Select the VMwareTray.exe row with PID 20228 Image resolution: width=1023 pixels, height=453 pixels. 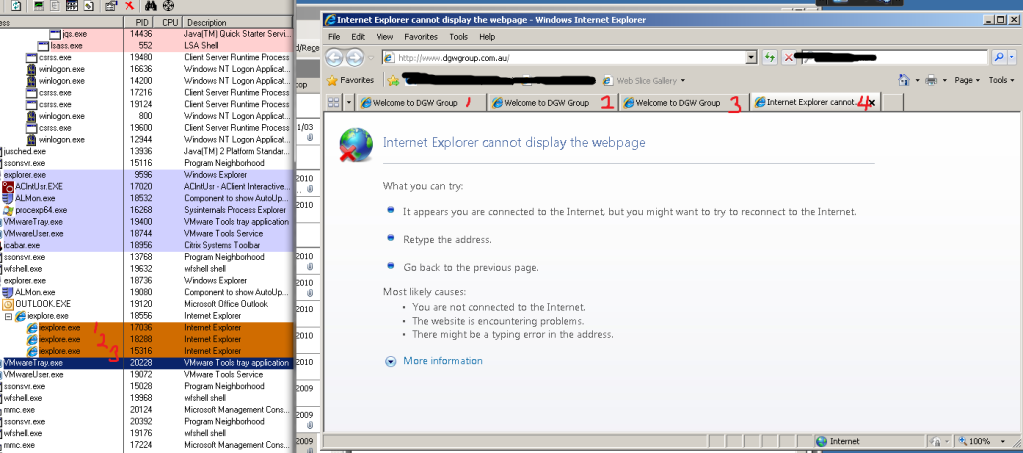point(147,363)
